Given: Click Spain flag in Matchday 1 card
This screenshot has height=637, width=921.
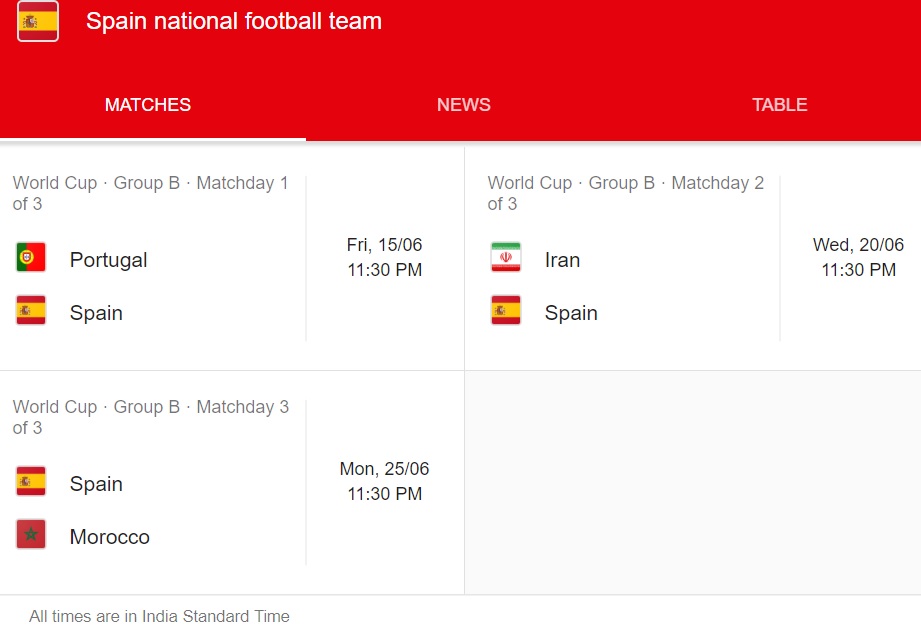Looking at the screenshot, I should [x=31, y=310].
